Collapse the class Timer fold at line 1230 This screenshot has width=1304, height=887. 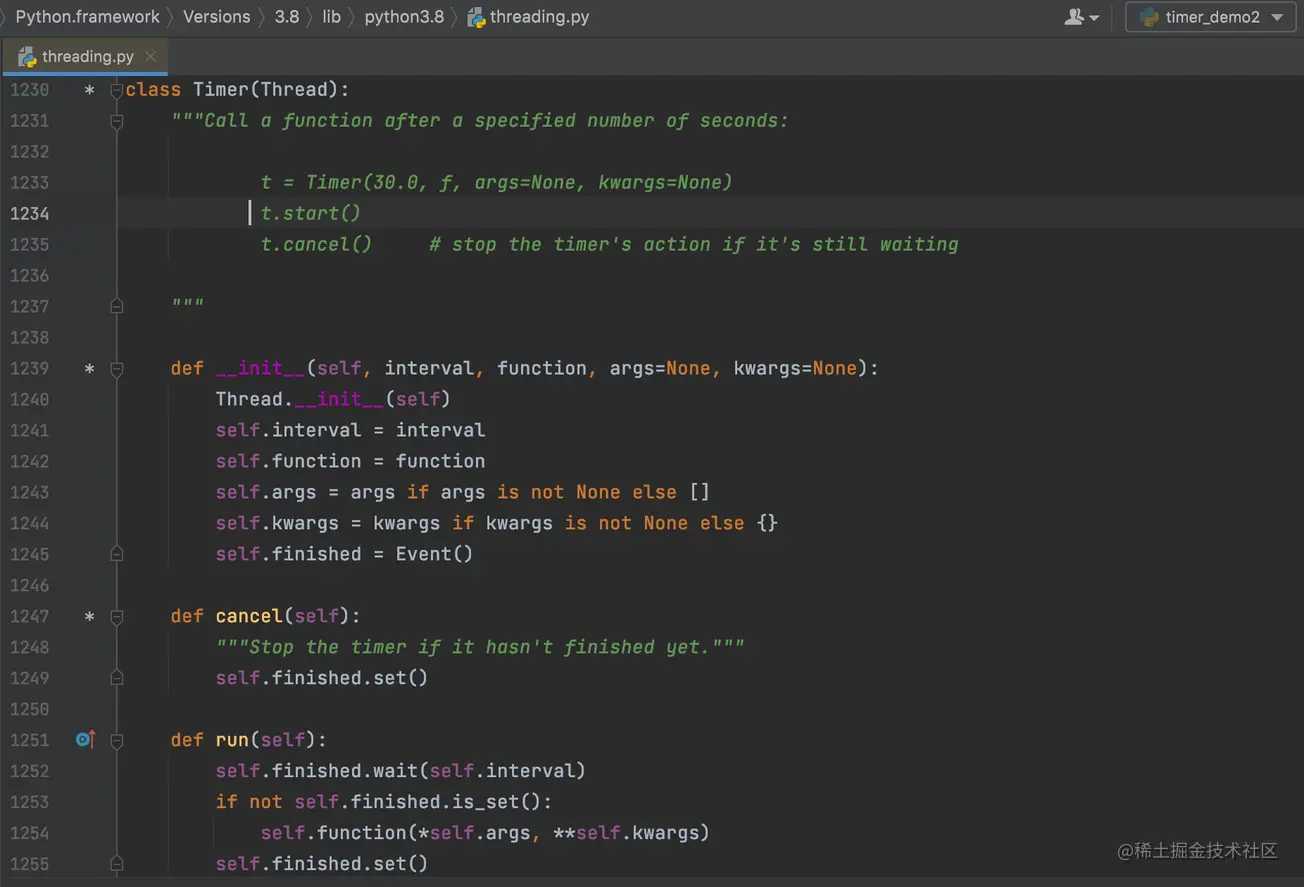point(117,90)
